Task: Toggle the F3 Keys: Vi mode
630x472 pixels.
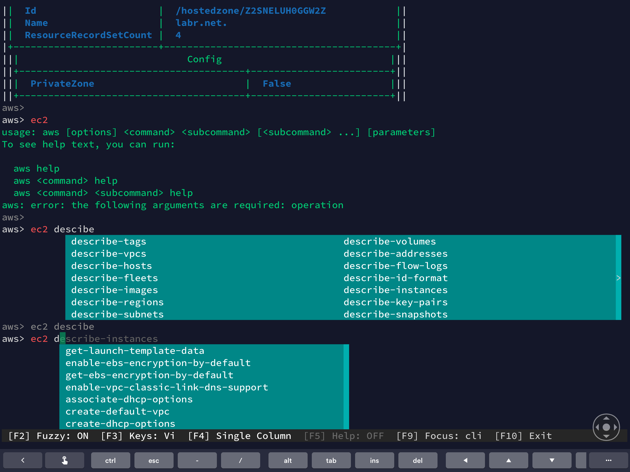Action: 138,436
